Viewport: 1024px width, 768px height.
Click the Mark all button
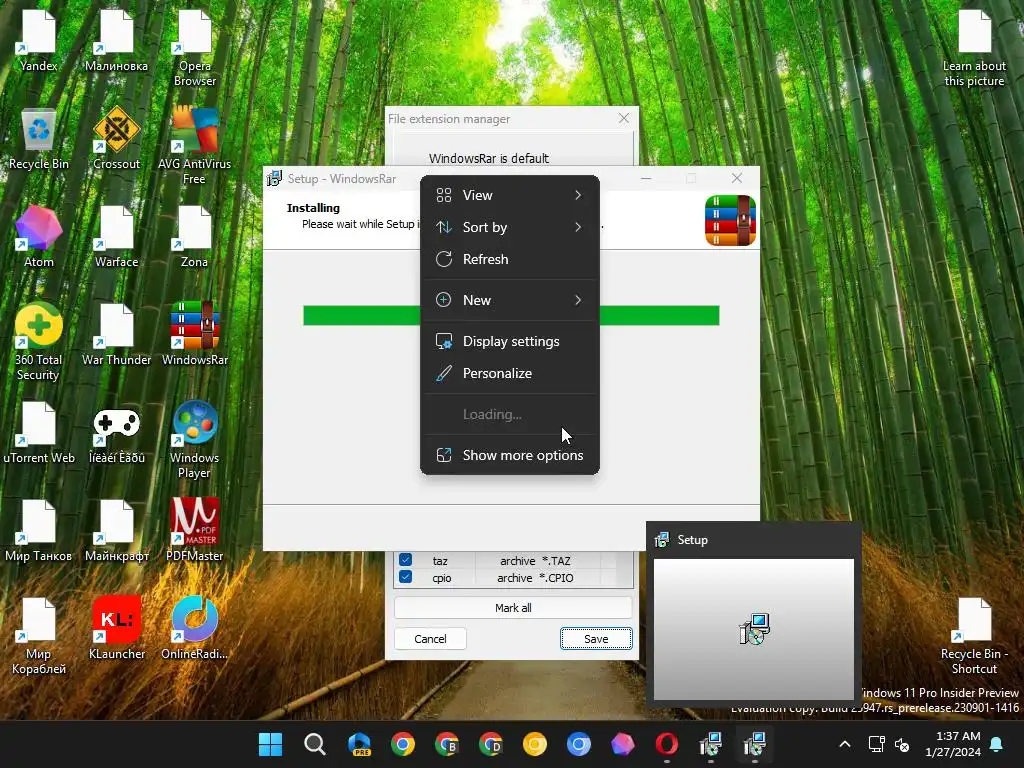click(x=513, y=608)
